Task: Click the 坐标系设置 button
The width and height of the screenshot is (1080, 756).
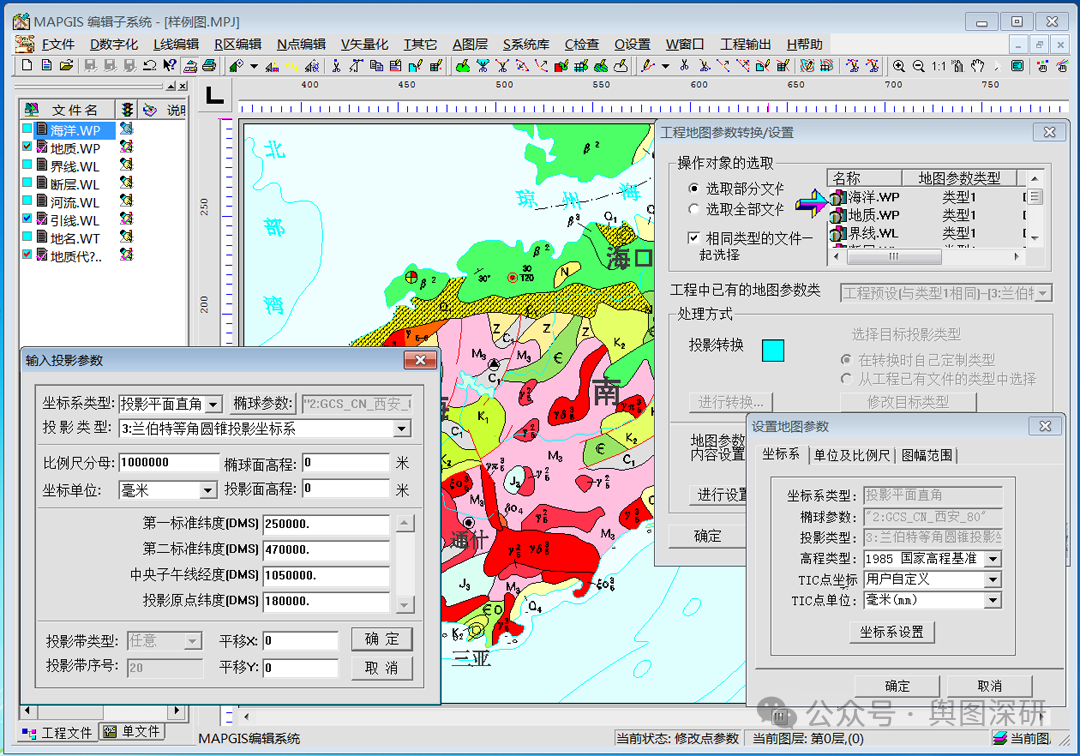Action: coord(891,632)
